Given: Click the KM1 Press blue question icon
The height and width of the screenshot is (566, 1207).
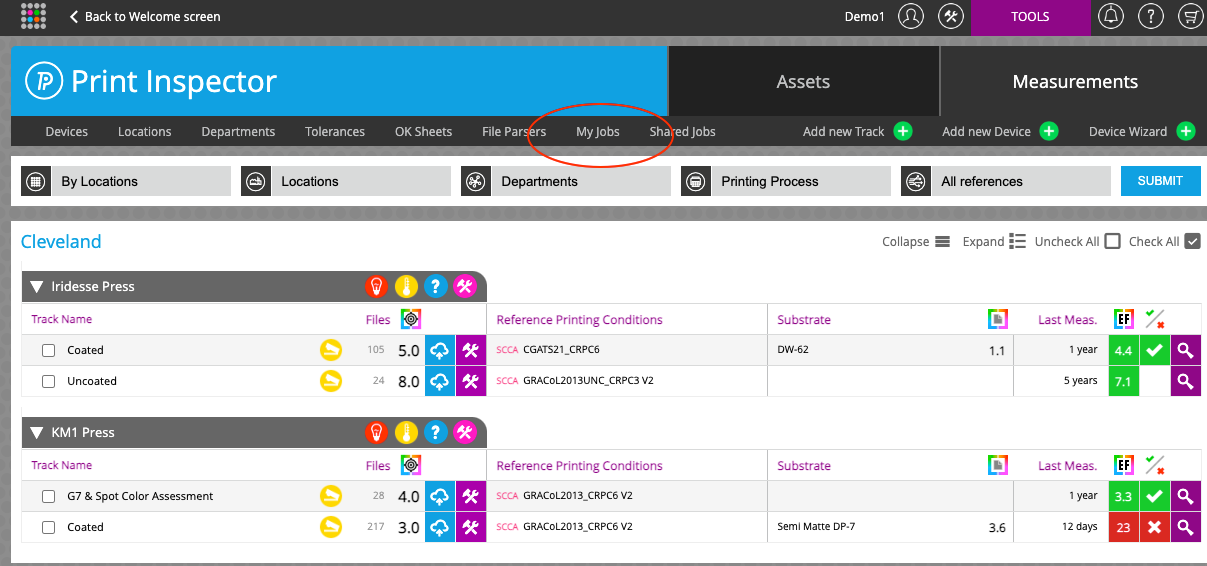Looking at the screenshot, I should coord(435,432).
